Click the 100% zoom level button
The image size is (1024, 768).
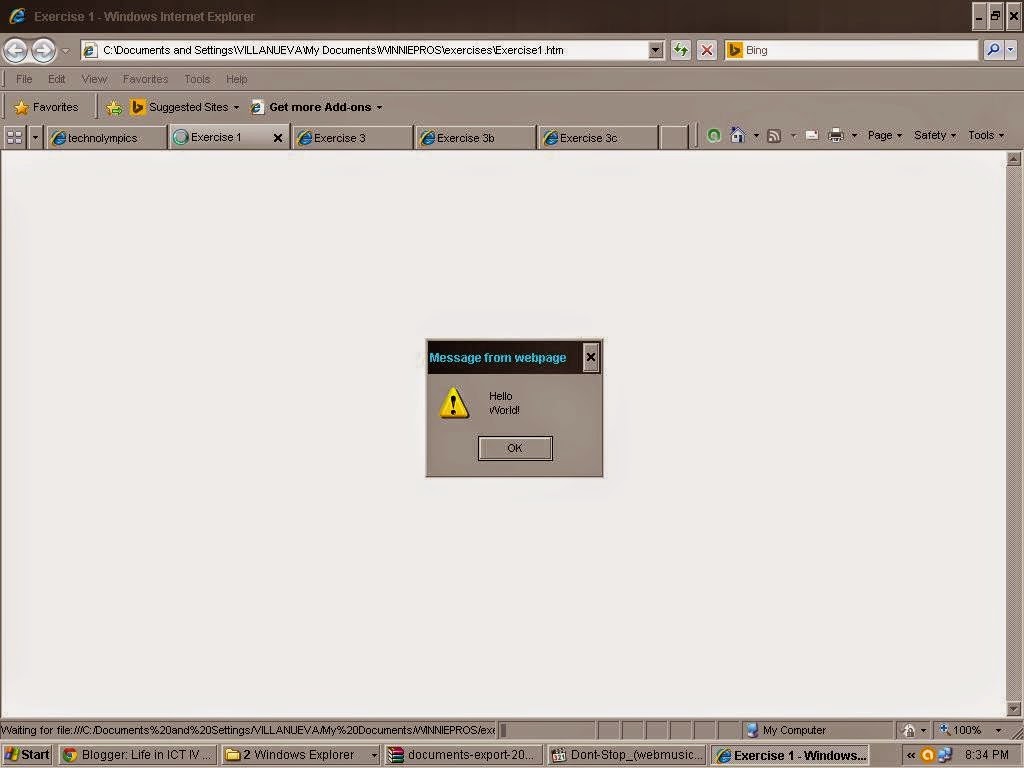[x=961, y=730]
